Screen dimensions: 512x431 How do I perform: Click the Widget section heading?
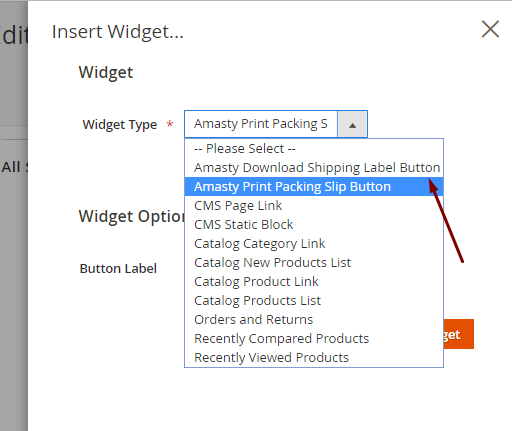[106, 72]
